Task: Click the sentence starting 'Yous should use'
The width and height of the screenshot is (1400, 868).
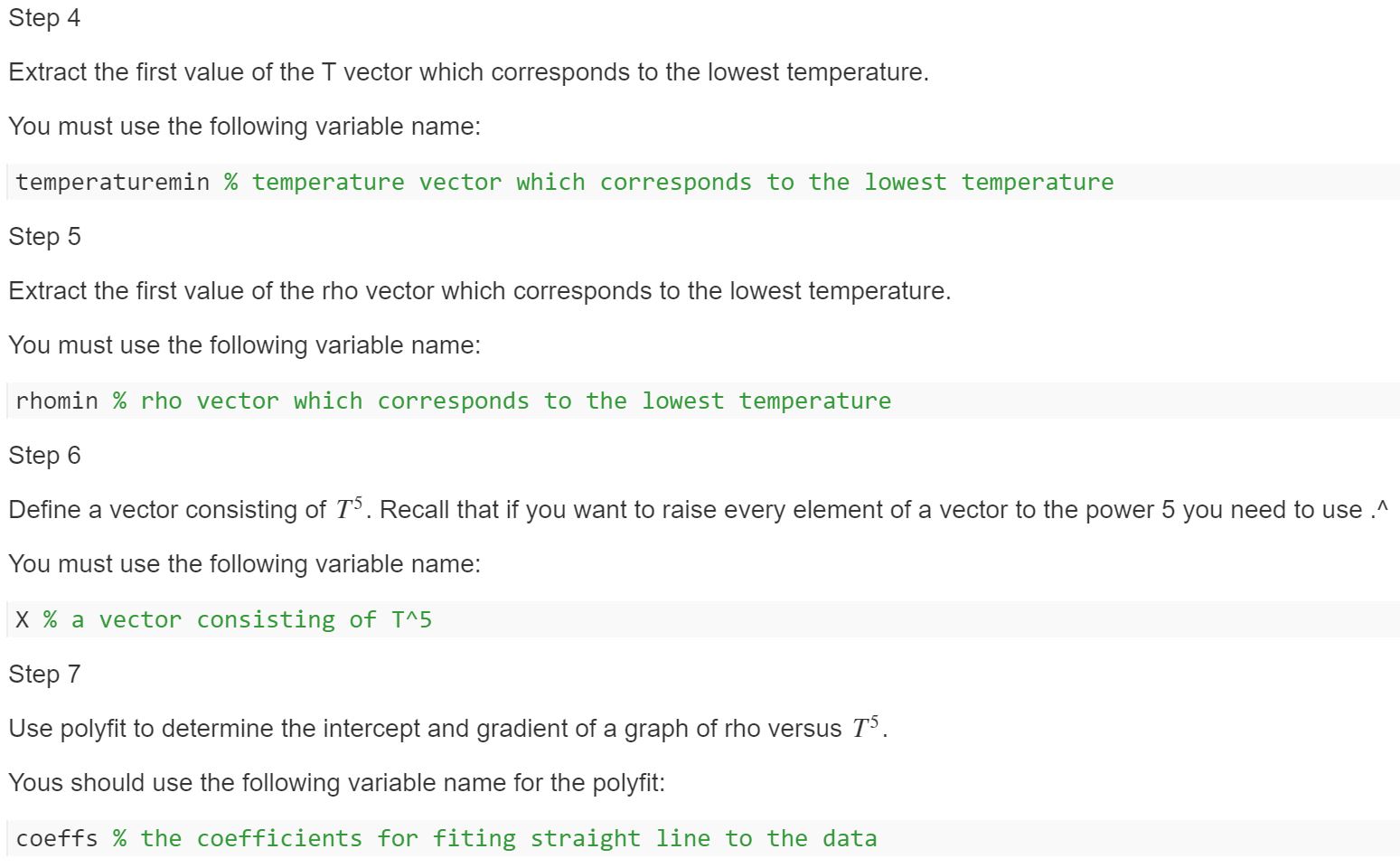Action: point(336,783)
